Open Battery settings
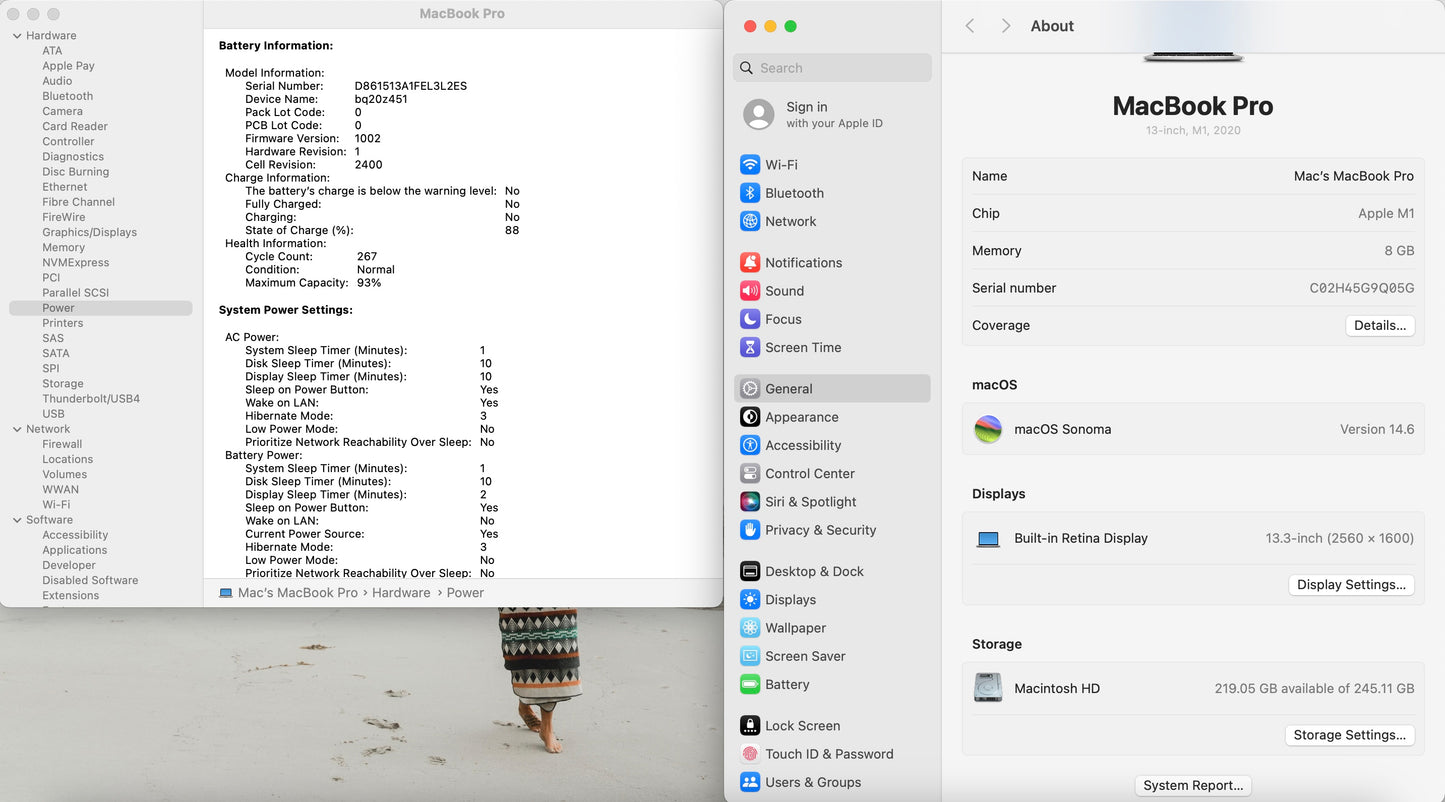1445x802 pixels. coord(787,684)
